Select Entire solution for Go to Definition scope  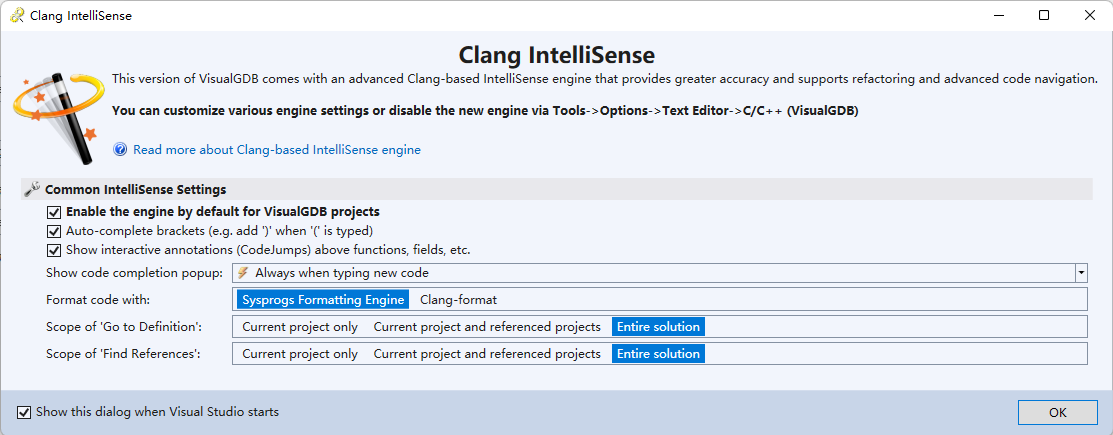(658, 327)
